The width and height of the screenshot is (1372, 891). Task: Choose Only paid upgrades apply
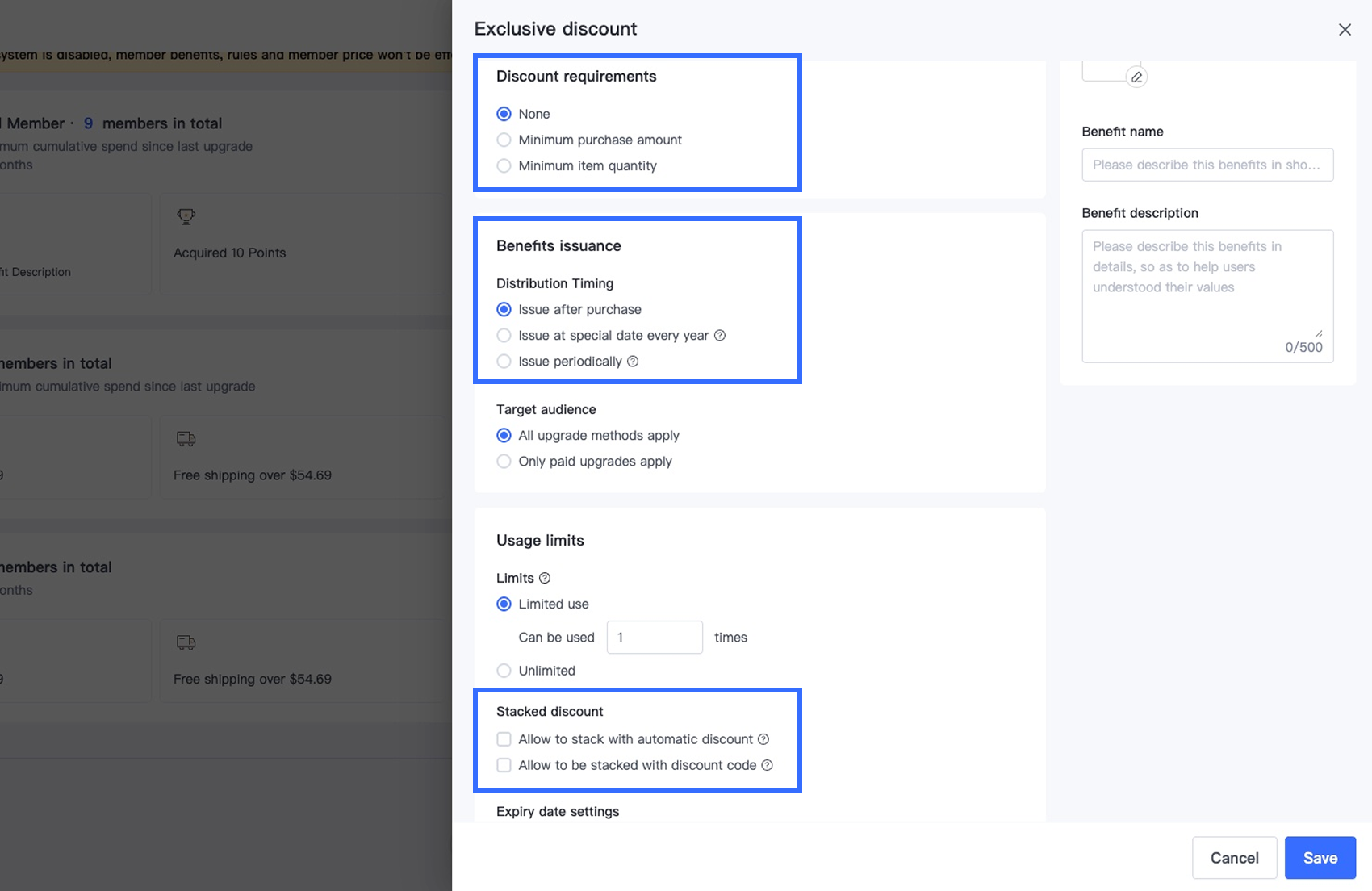(x=504, y=461)
